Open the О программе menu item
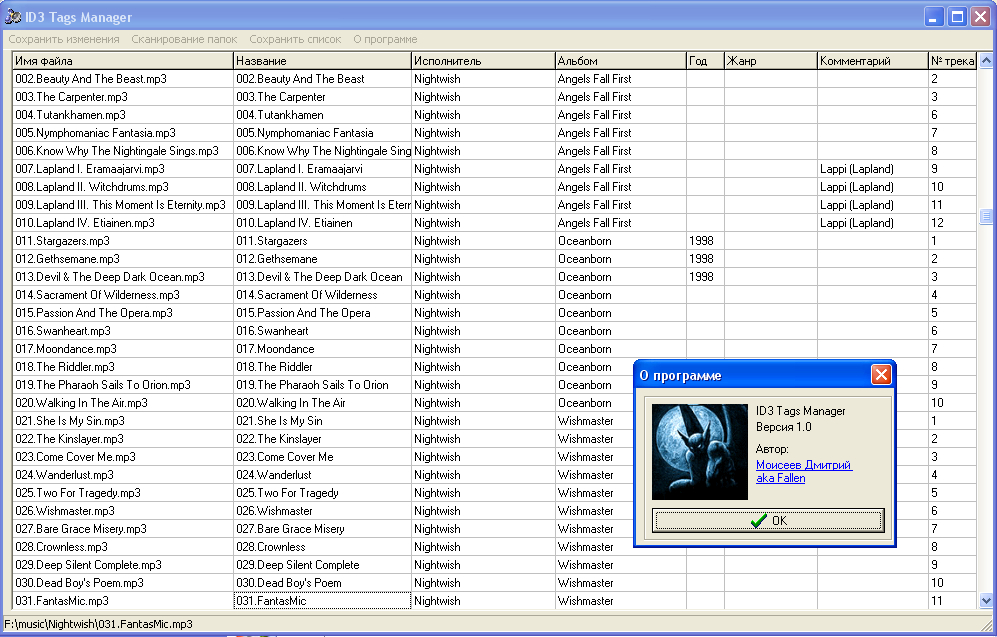 385,39
